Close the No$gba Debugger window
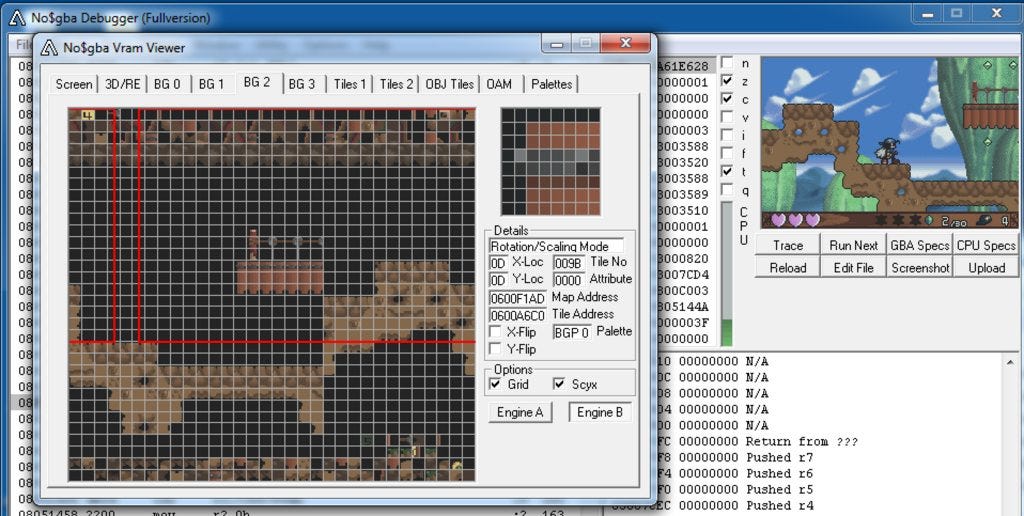1024x516 pixels. tap(997, 13)
